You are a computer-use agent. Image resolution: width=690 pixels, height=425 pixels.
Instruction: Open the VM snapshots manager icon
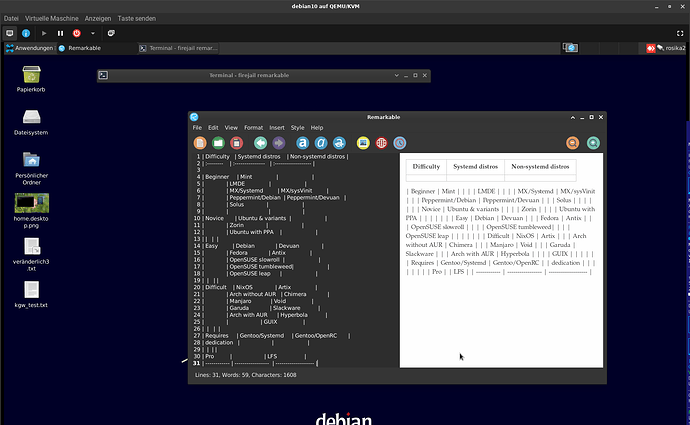pos(111,33)
